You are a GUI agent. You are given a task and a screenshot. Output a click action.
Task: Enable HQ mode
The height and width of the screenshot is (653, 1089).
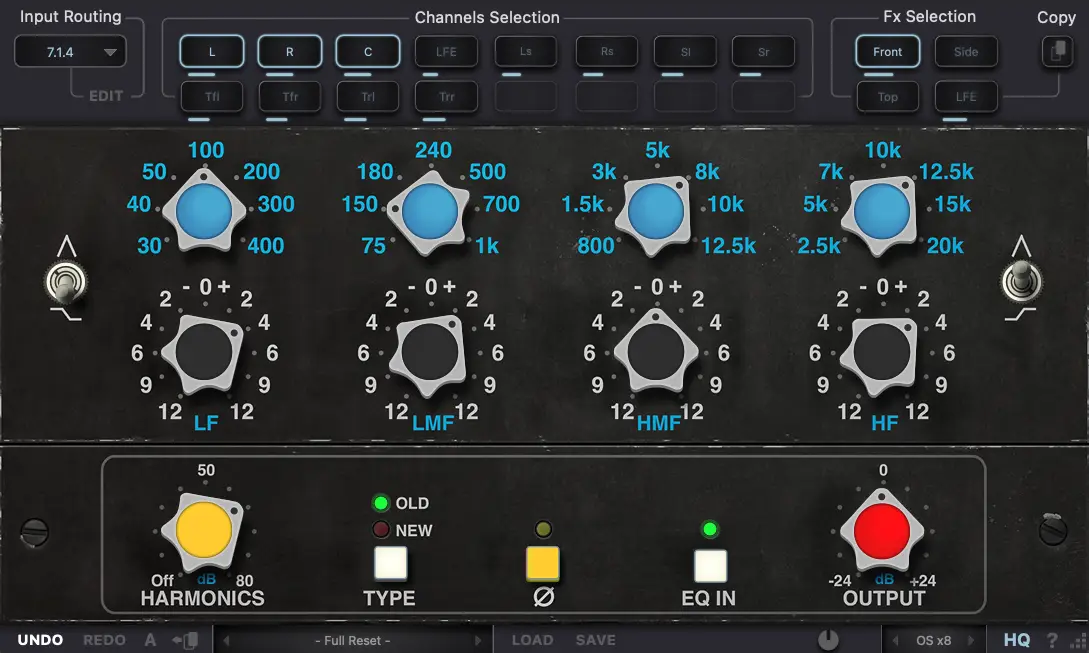(1017, 640)
